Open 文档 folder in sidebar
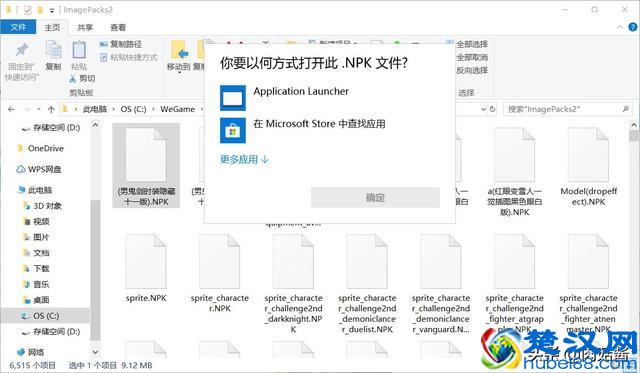Image resolution: width=640 pixels, height=373 pixels. click(36, 253)
